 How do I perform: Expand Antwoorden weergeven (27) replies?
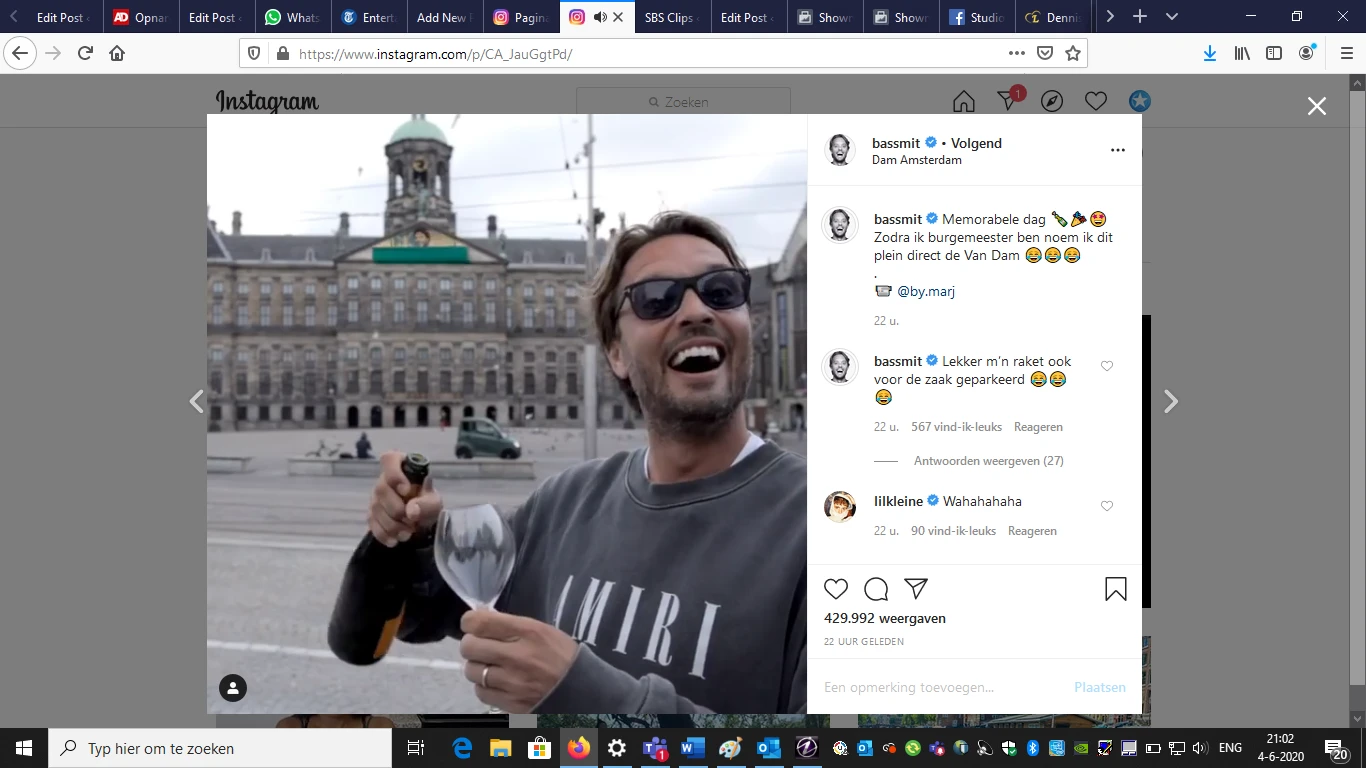[988, 461]
